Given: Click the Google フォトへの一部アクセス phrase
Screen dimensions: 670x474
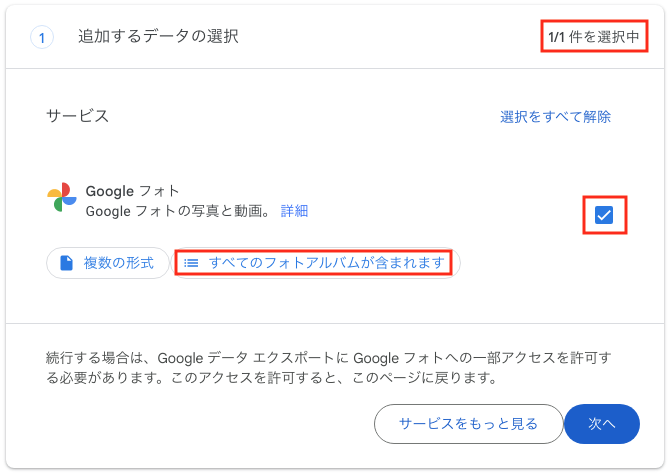Looking at the screenshot, I should (x=454, y=358).
